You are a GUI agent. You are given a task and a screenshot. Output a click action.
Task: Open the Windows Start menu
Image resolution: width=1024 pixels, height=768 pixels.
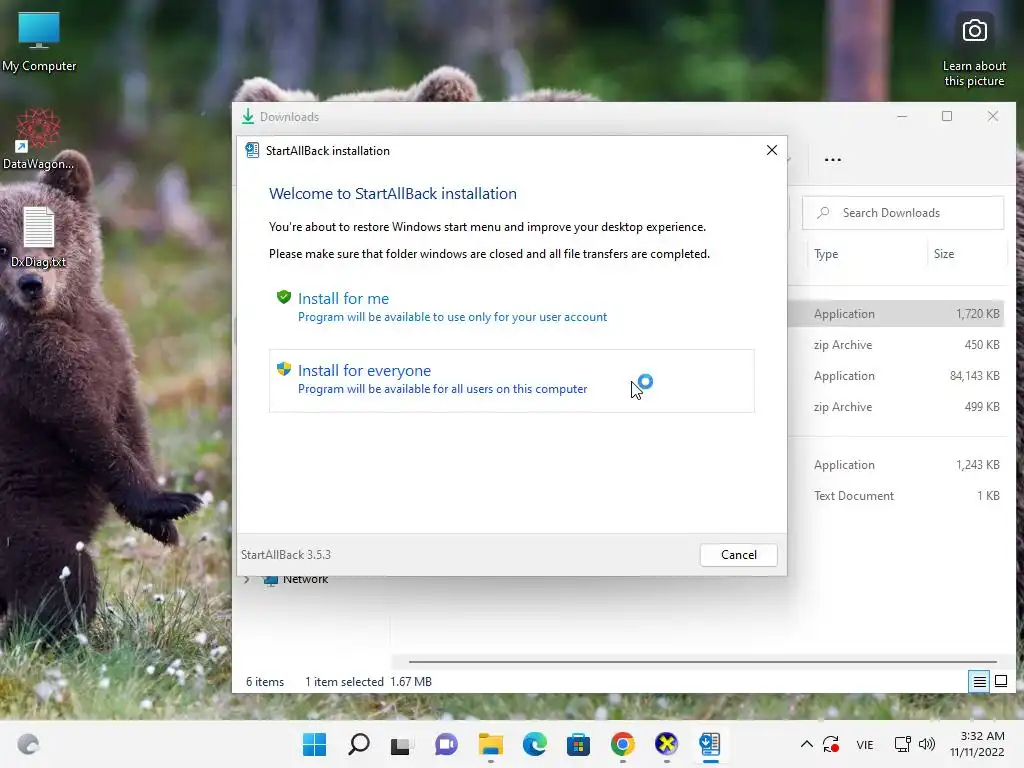(x=314, y=744)
